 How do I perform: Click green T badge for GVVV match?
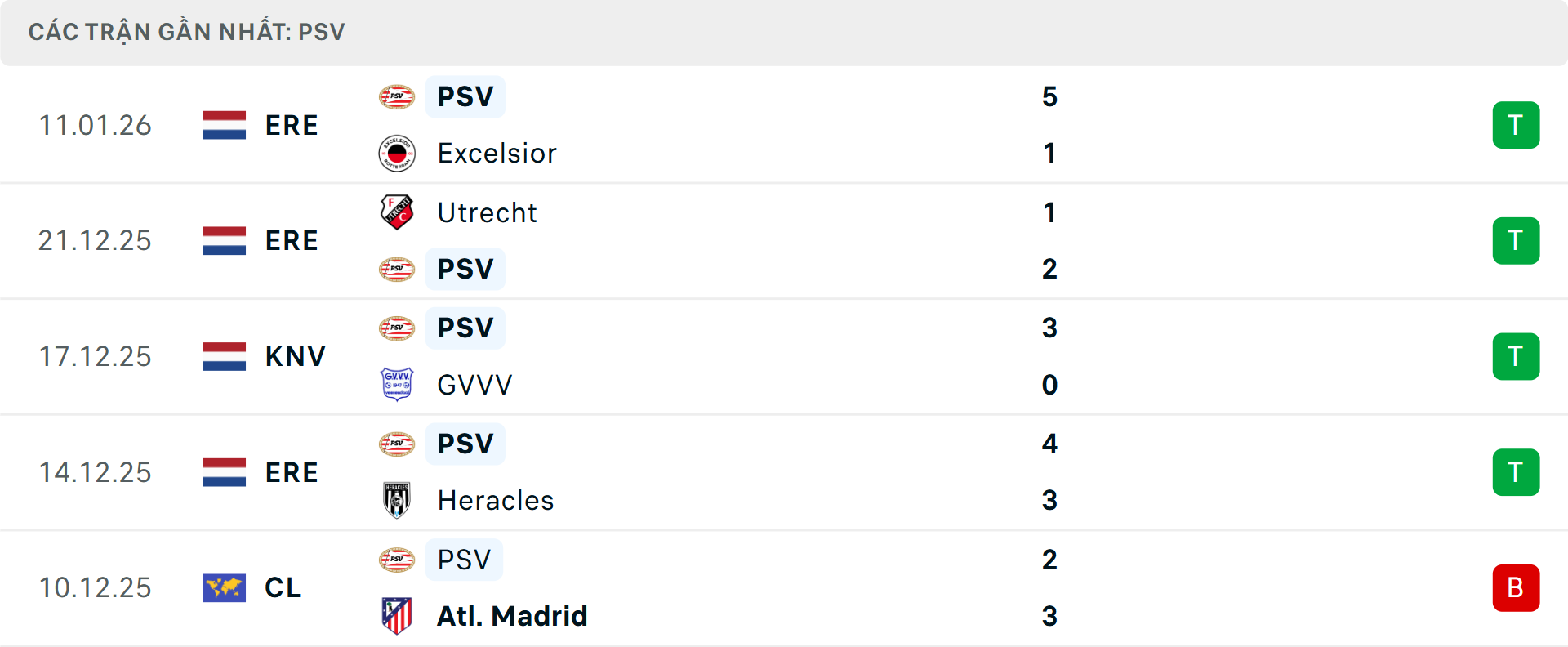point(1516,356)
